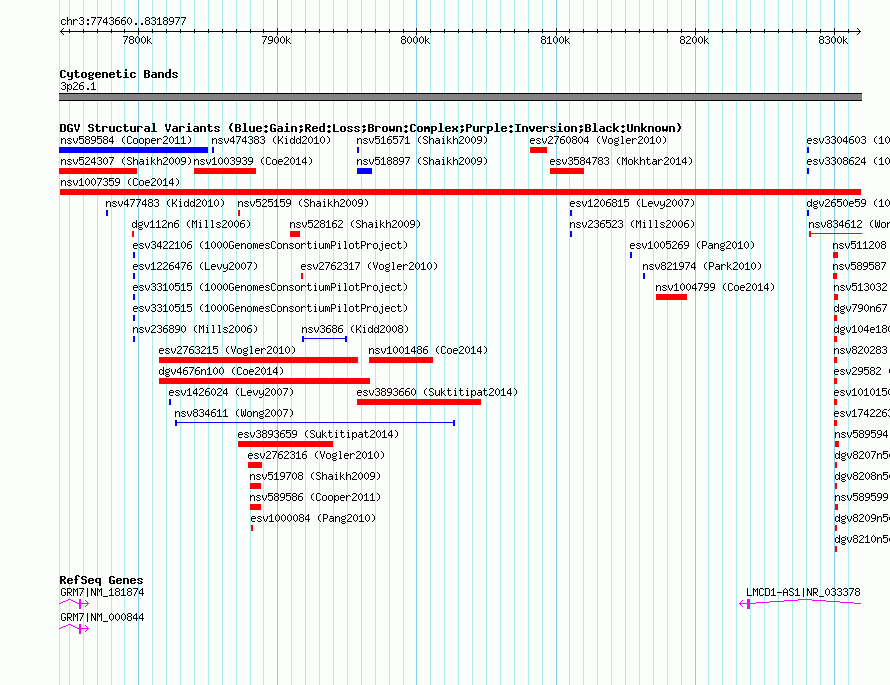890x685 pixels.
Task: Click esv3893660 (Suktitipat2014) red bar
Action: point(419,402)
